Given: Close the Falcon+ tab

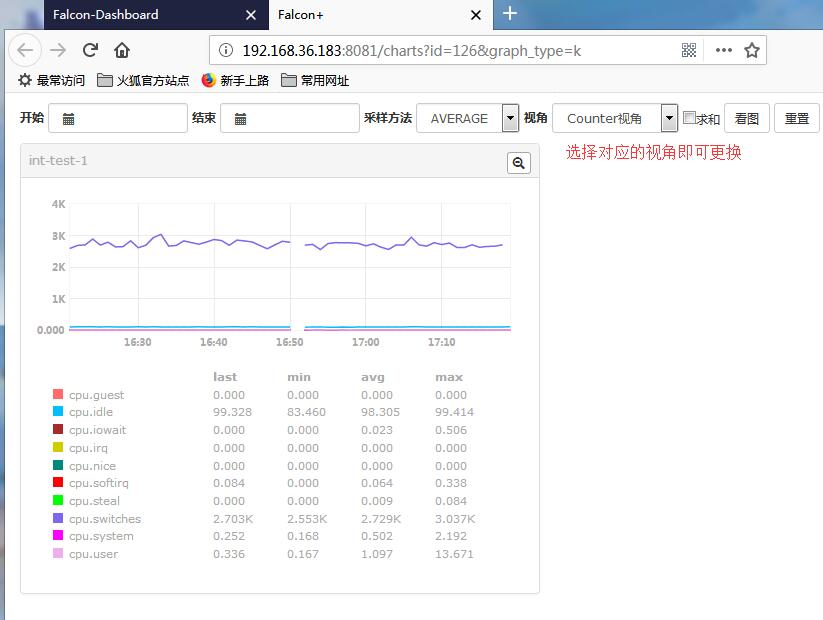Looking at the screenshot, I should [474, 14].
